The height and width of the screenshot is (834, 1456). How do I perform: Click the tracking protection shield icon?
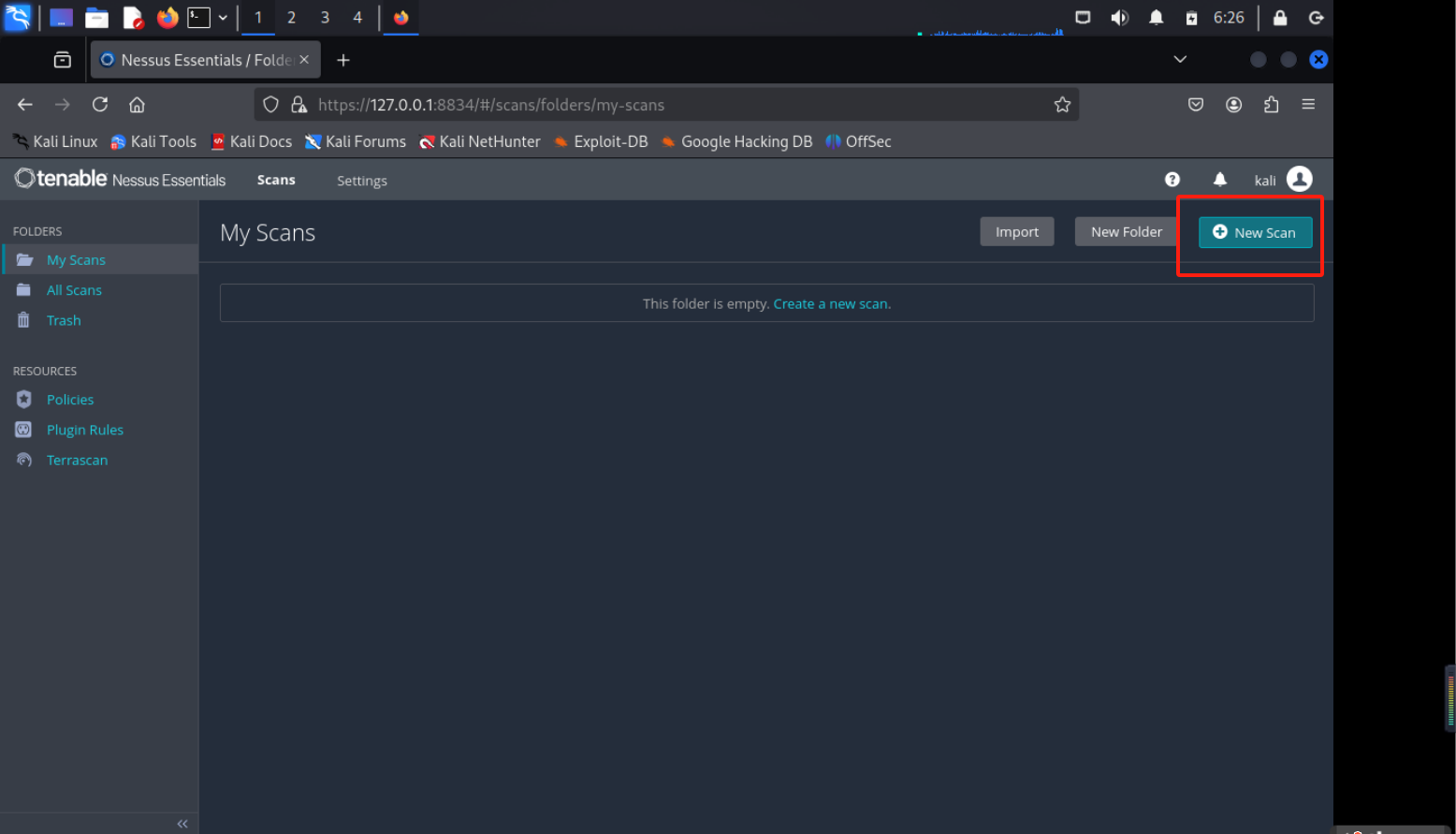click(270, 105)
